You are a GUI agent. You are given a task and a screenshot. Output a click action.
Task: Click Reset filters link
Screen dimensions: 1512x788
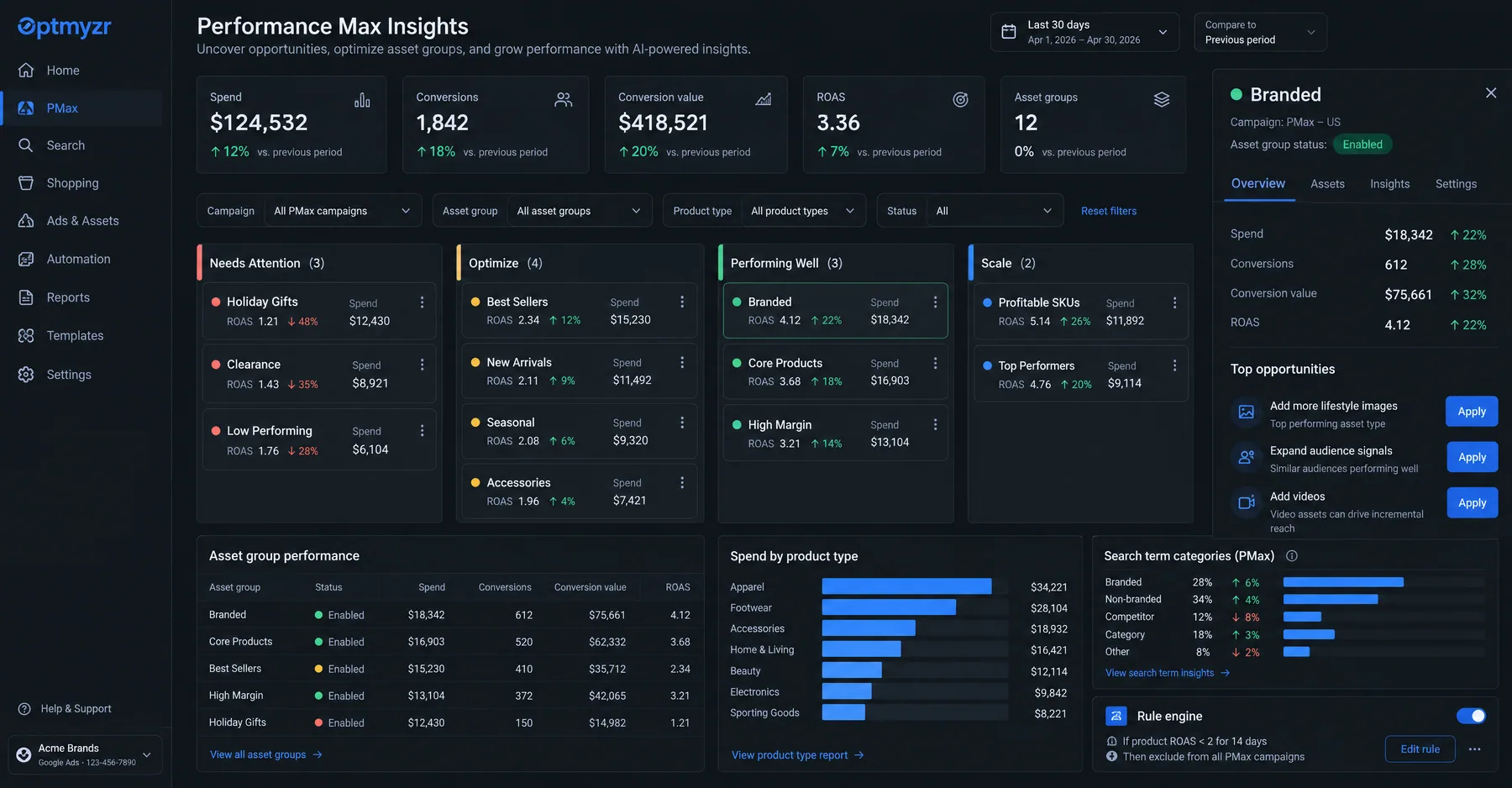click(1109, 211)
